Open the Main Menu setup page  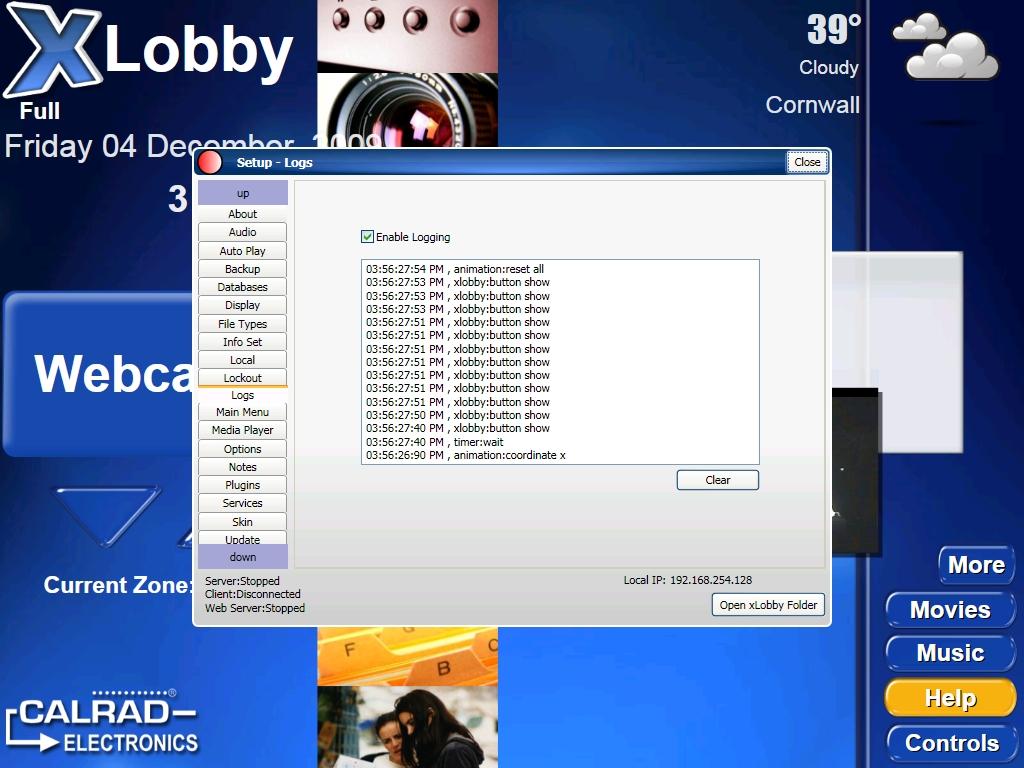(242, 412)
